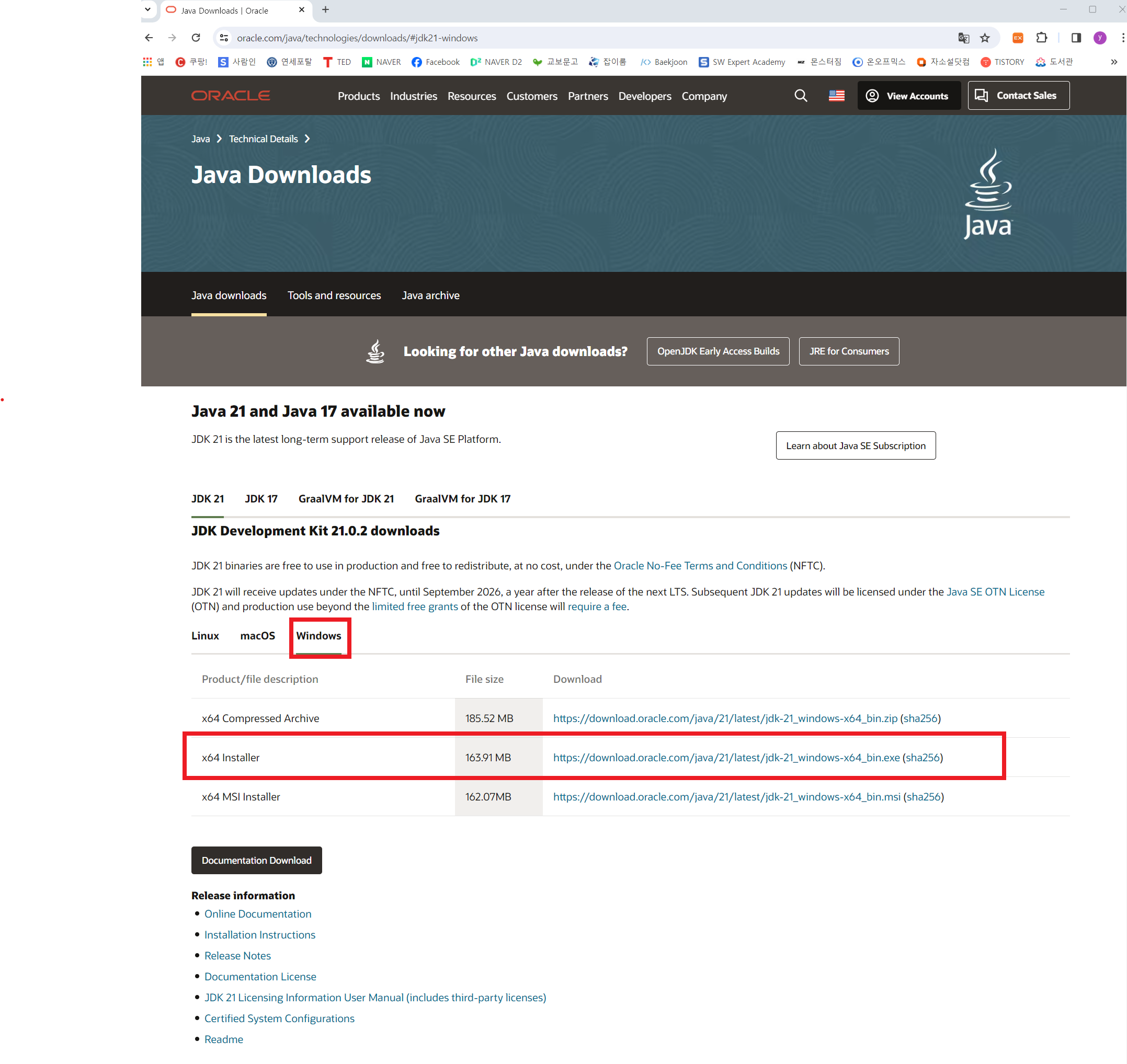Expand the tab search chevron

(148, 9)
